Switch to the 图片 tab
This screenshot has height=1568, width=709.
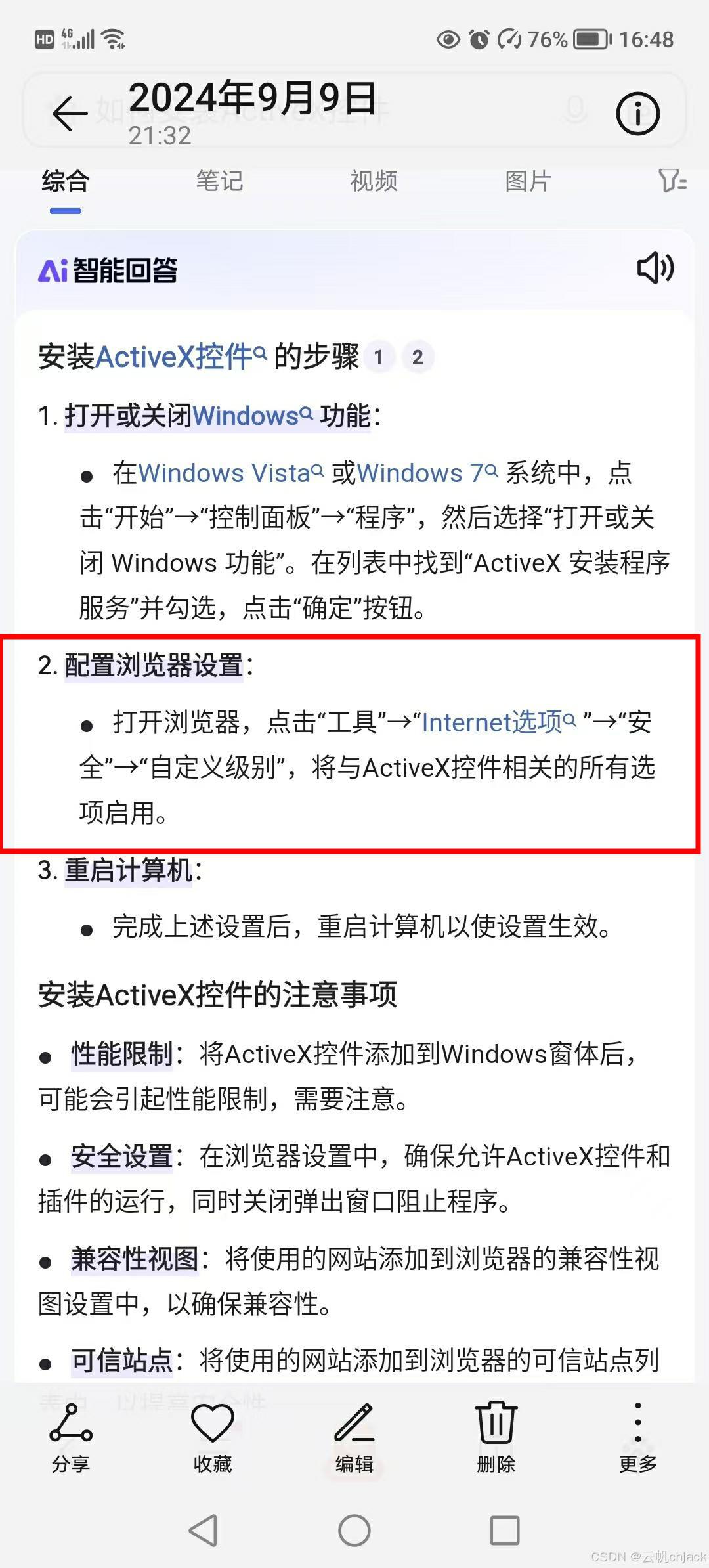tap(528, 181)
